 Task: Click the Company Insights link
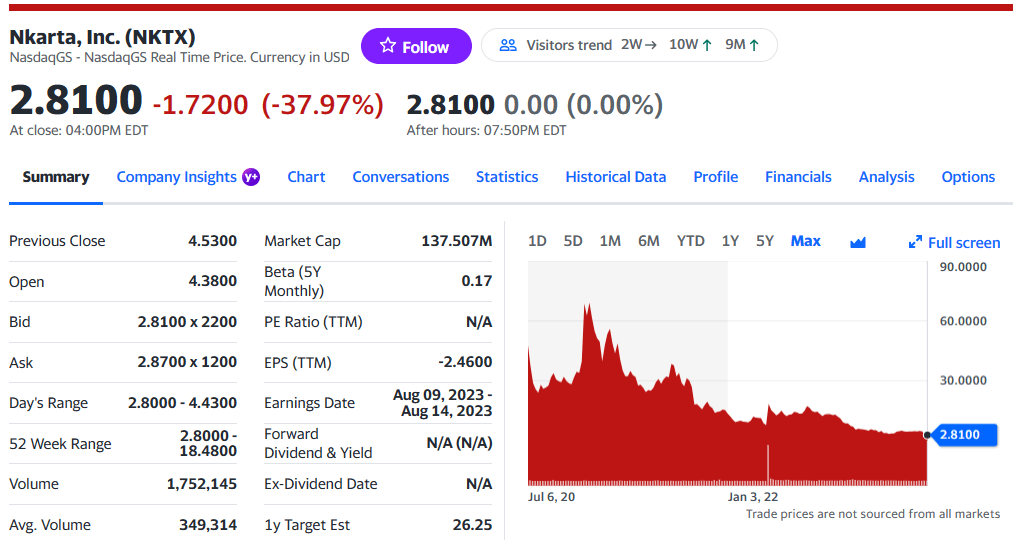176,177
